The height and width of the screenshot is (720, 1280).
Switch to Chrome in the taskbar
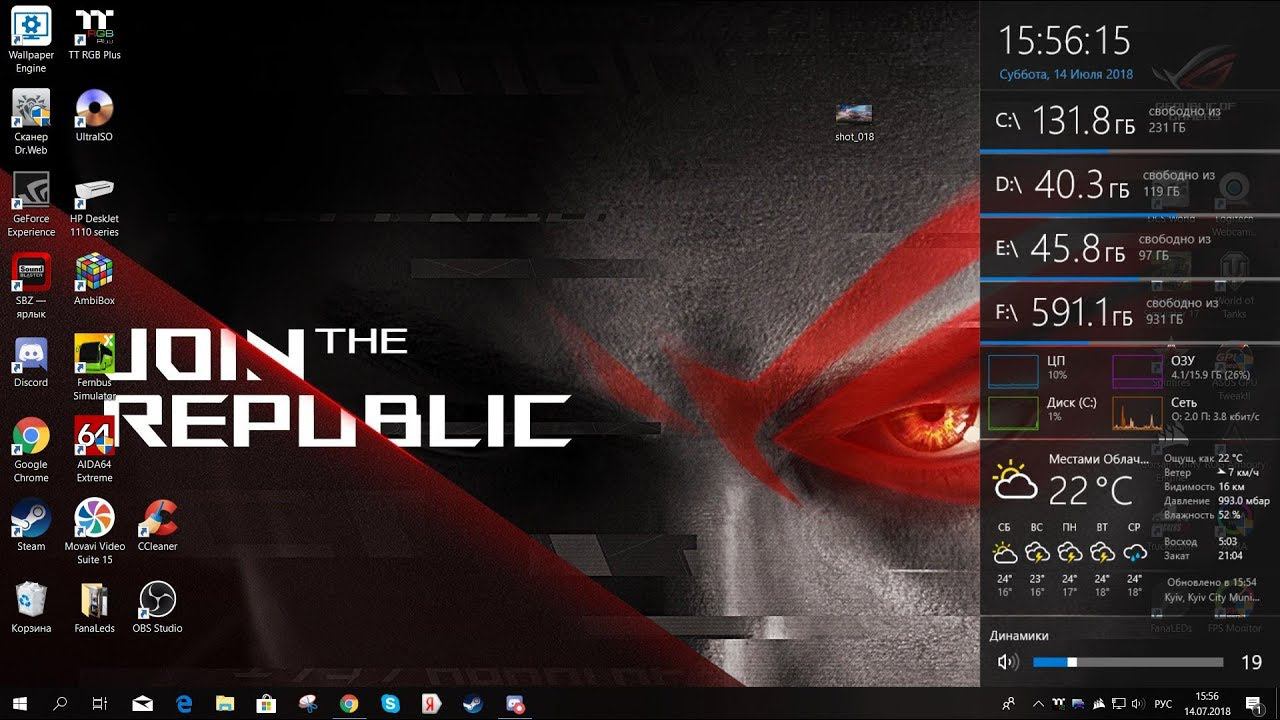click(x=348, y=703)
